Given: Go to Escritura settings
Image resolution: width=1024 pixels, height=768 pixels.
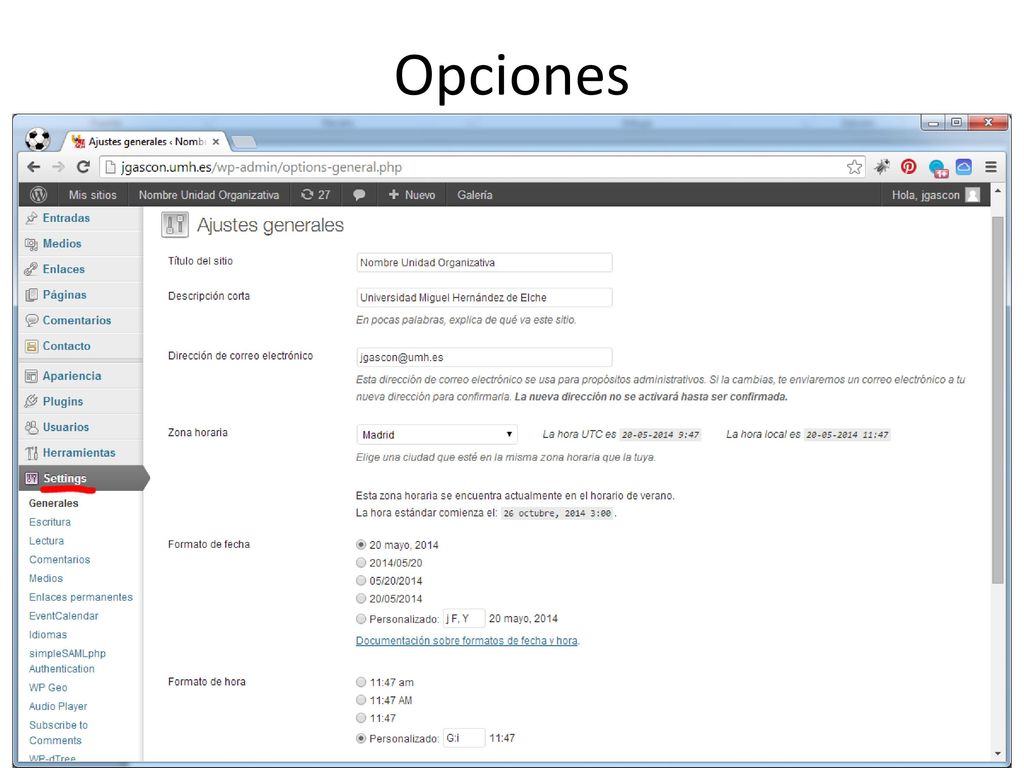Looking at the screenshot, I should [x=50, y=522].
